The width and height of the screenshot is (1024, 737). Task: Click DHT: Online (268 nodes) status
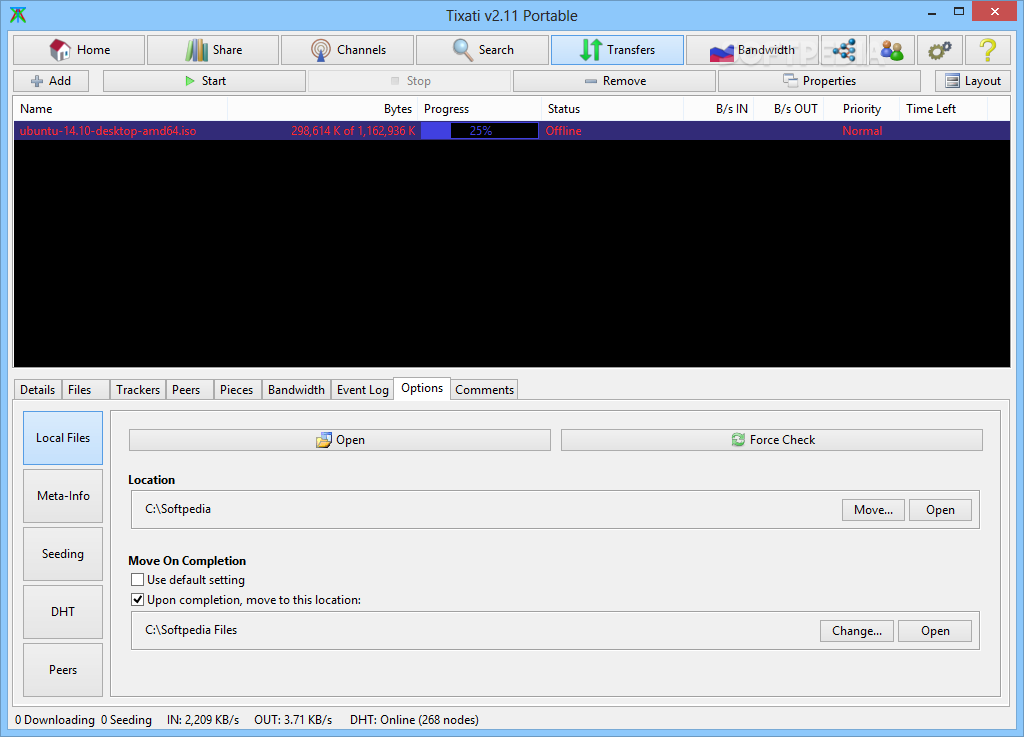coord(414,719)
